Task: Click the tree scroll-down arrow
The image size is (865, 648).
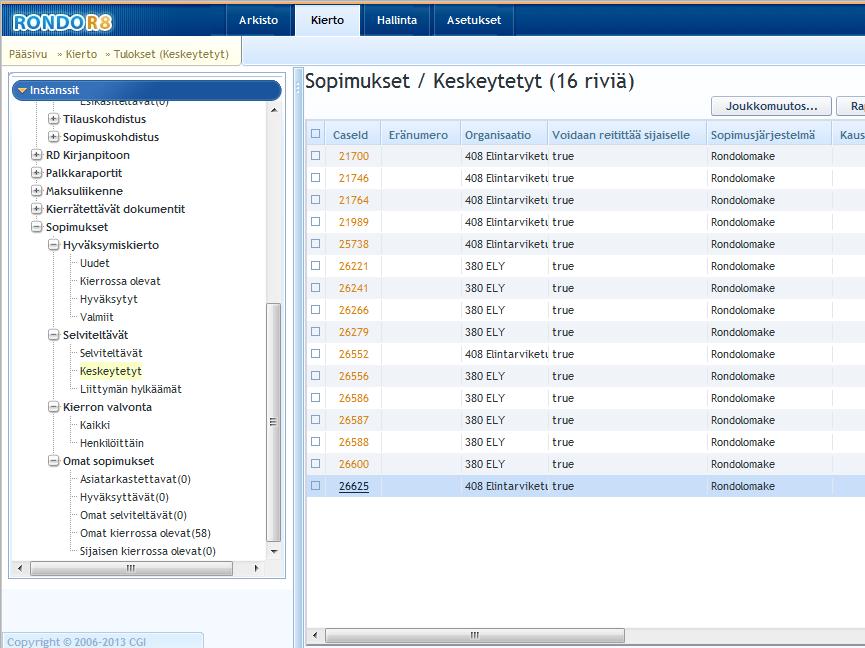Action: (x=274, y=551)
